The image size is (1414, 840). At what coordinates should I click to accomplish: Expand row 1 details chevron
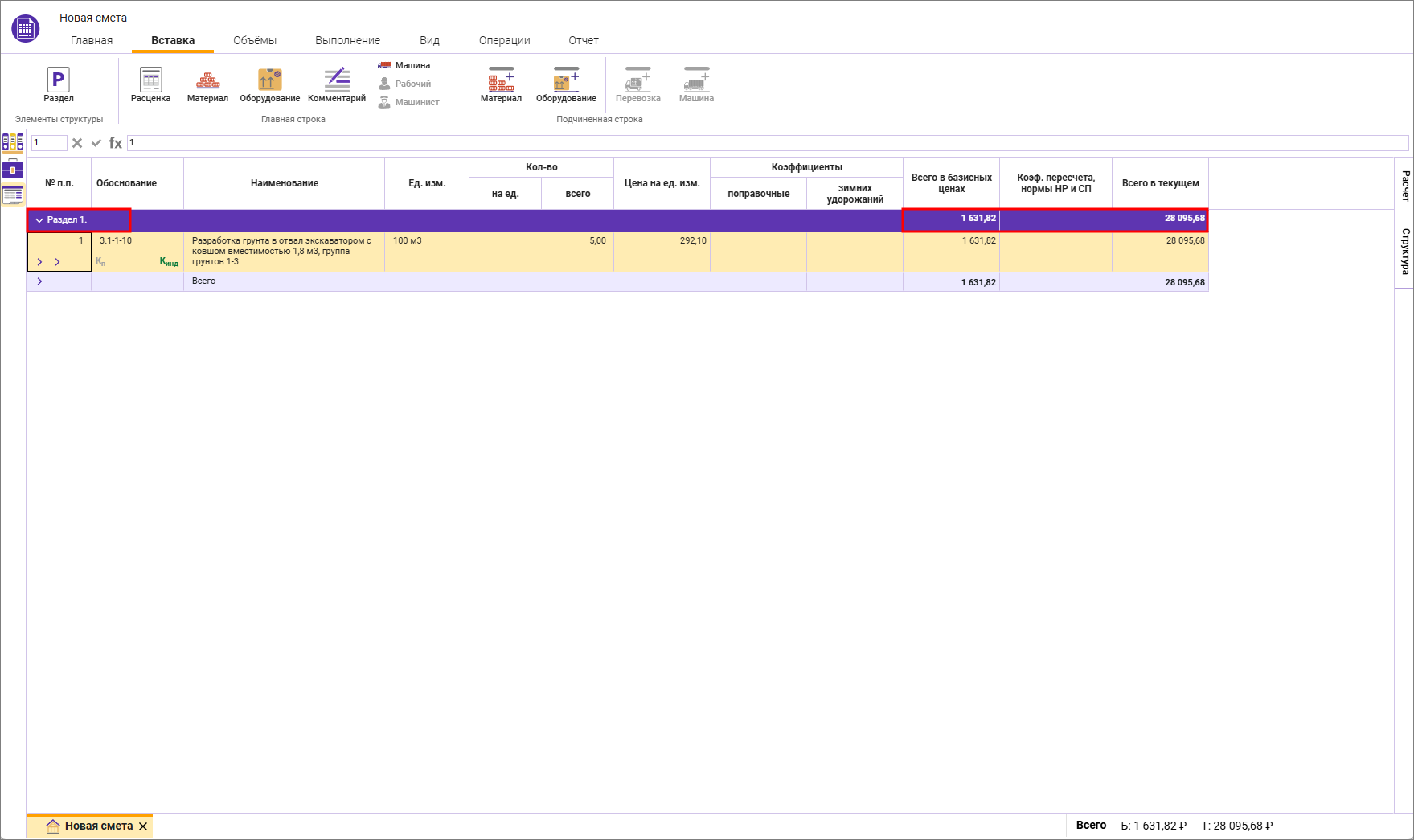(x=39, y=262)
